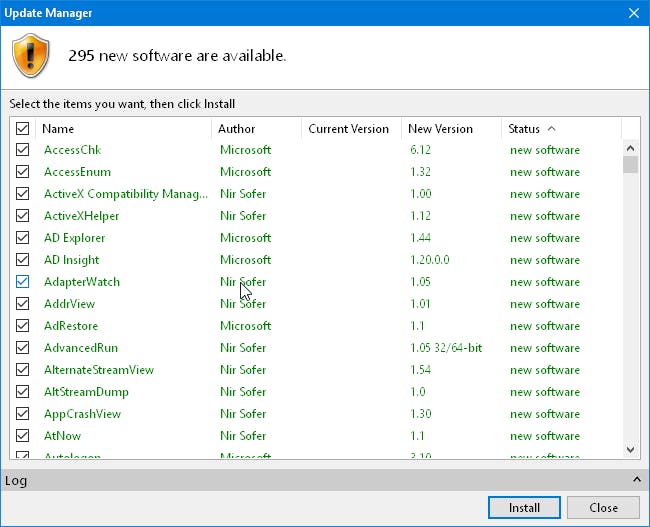Image resolution: width=650 pixels, height=527 pixels.
Task: Uncheck the AppCrashView checkbox
Action: (x=22, y=413)
